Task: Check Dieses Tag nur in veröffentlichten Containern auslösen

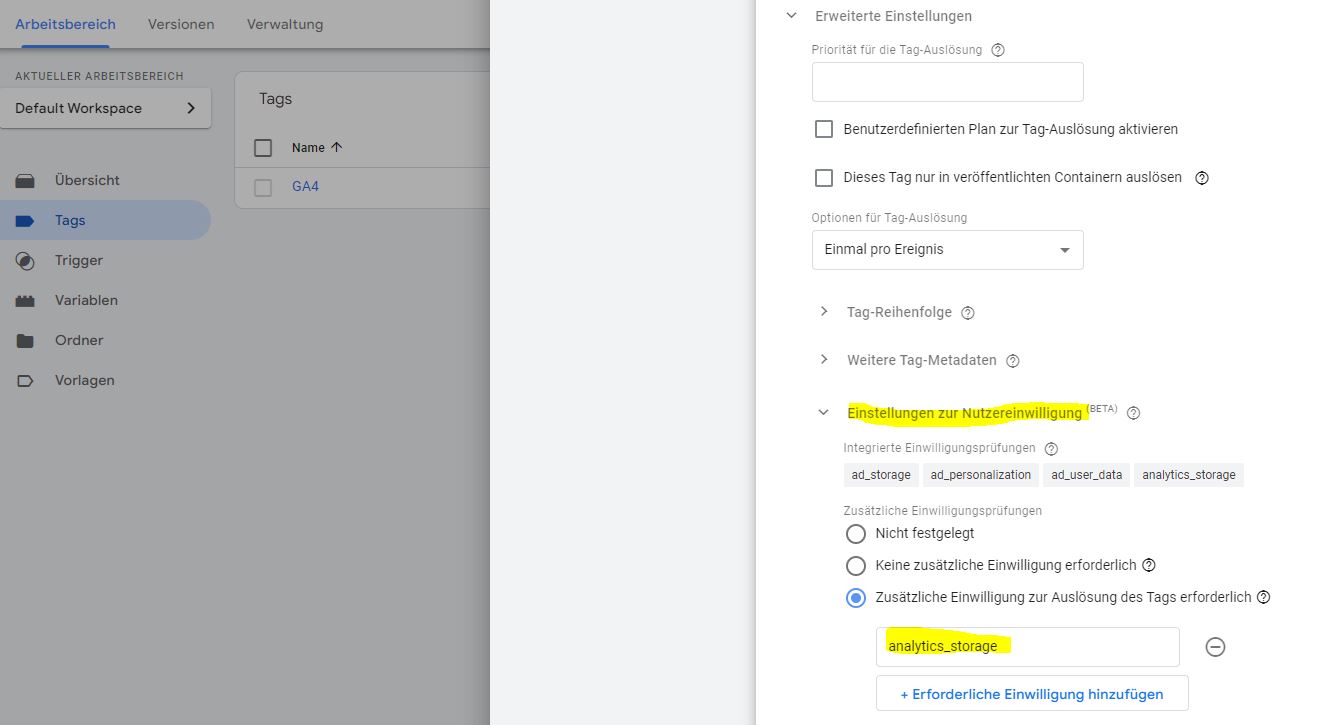Action: point(824,177)
